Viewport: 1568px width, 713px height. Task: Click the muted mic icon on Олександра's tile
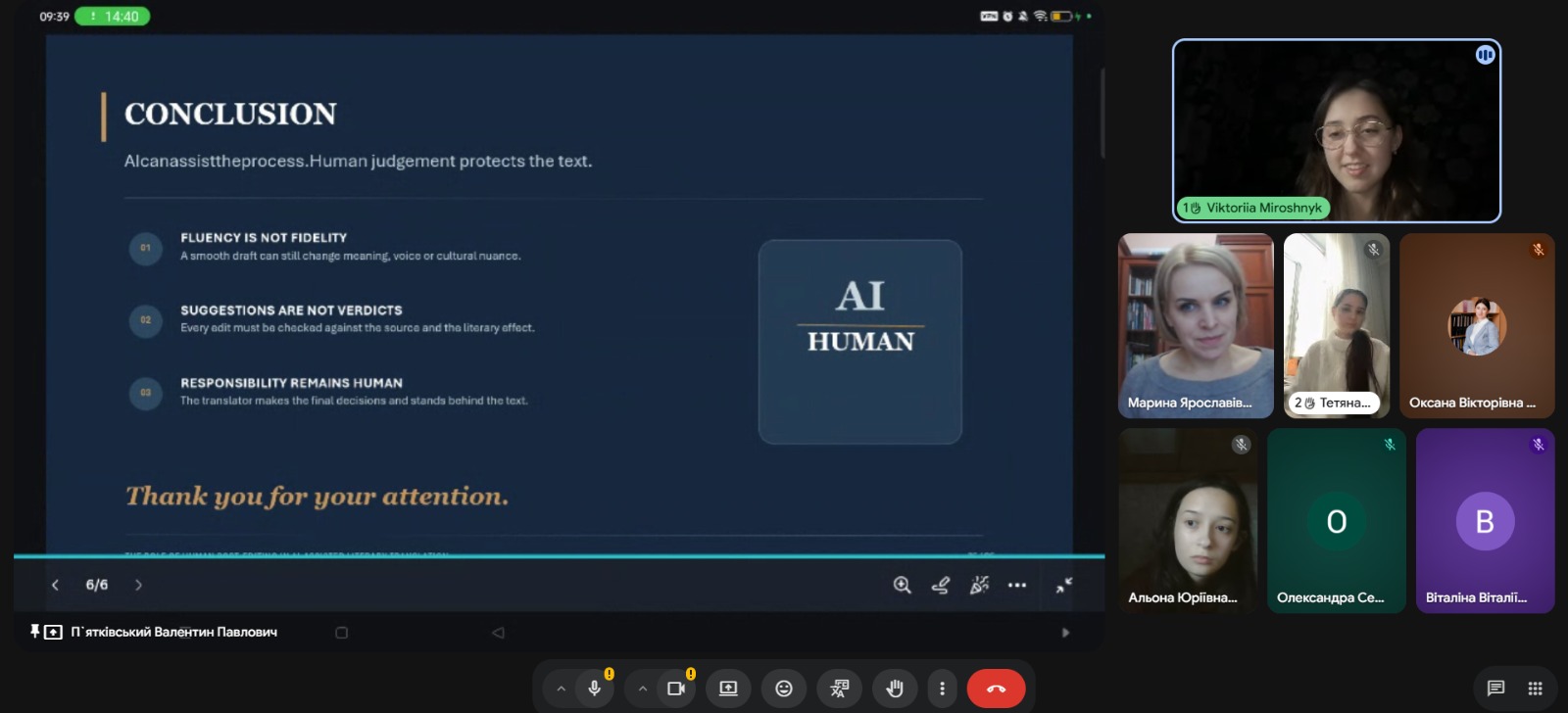pos(1390,445)
